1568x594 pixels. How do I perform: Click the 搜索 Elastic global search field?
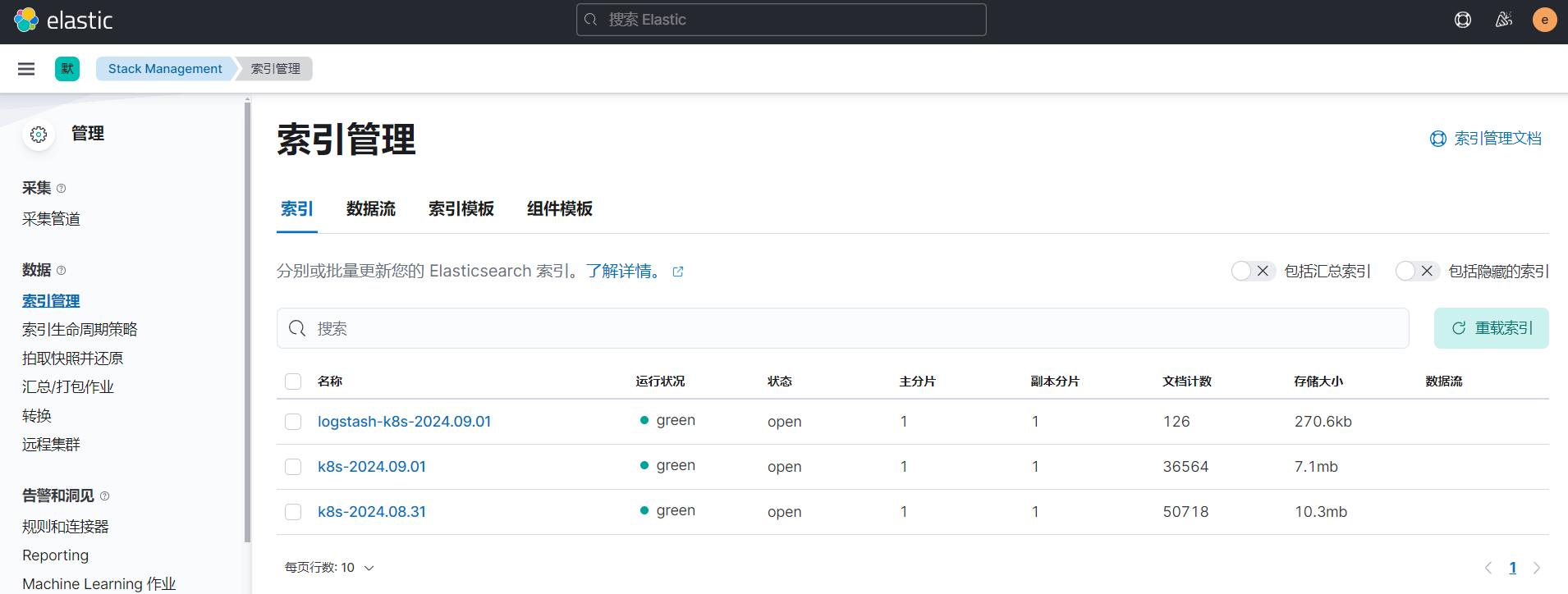(x=782, y=20)
